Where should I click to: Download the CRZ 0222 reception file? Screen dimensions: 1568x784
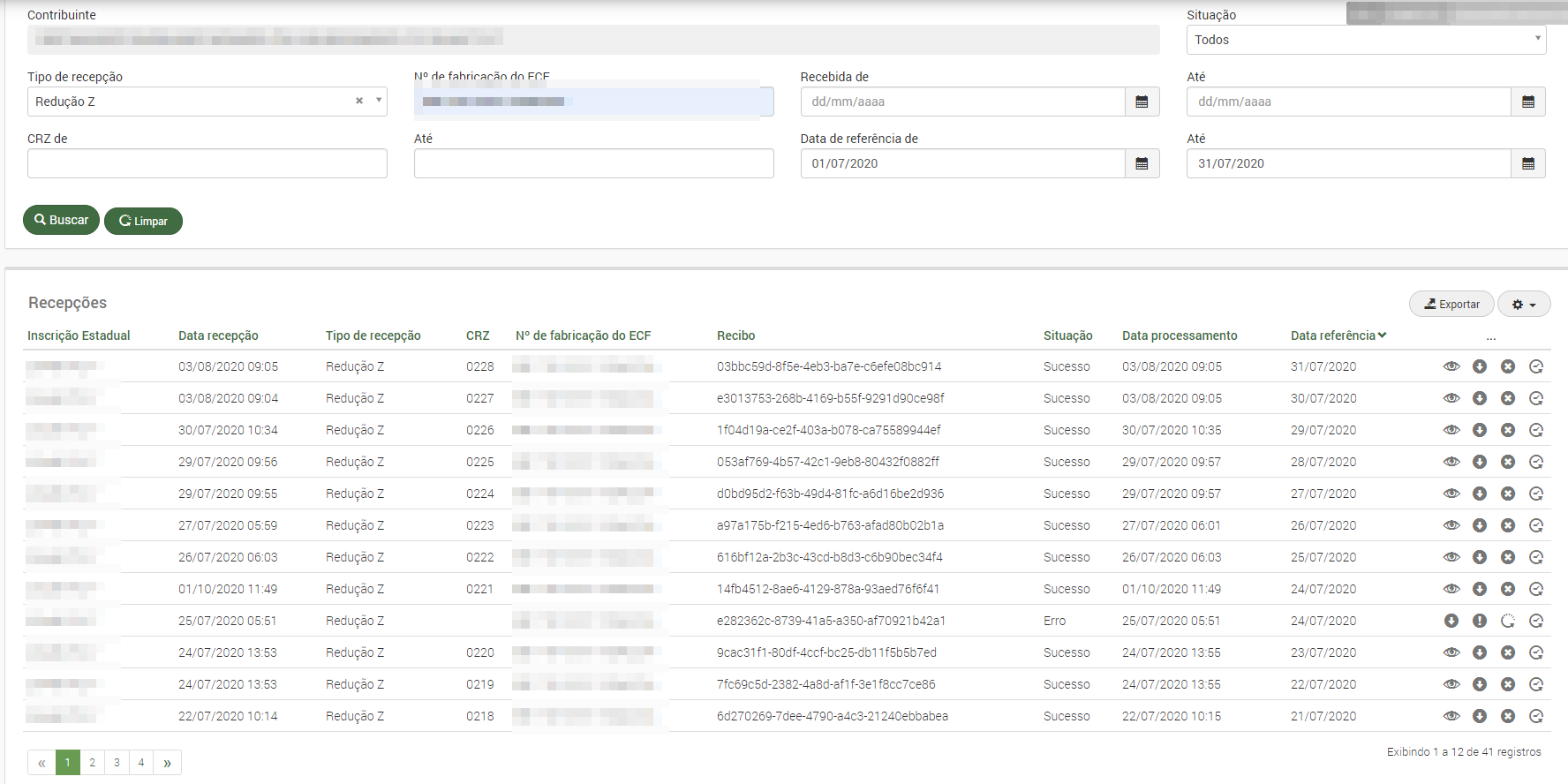1480,557
